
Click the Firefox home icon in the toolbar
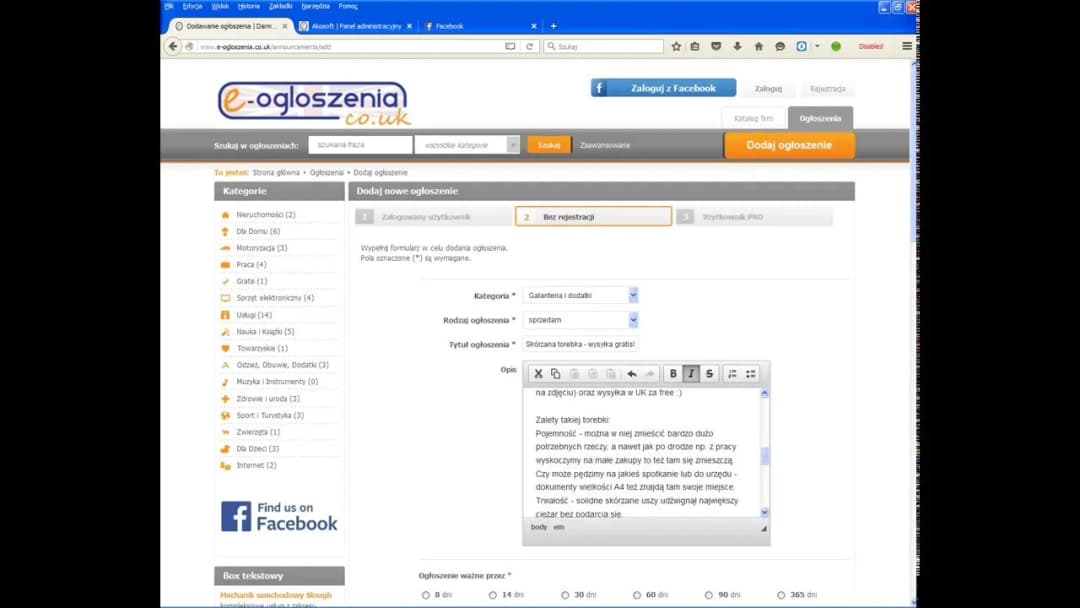coord(758,46)
